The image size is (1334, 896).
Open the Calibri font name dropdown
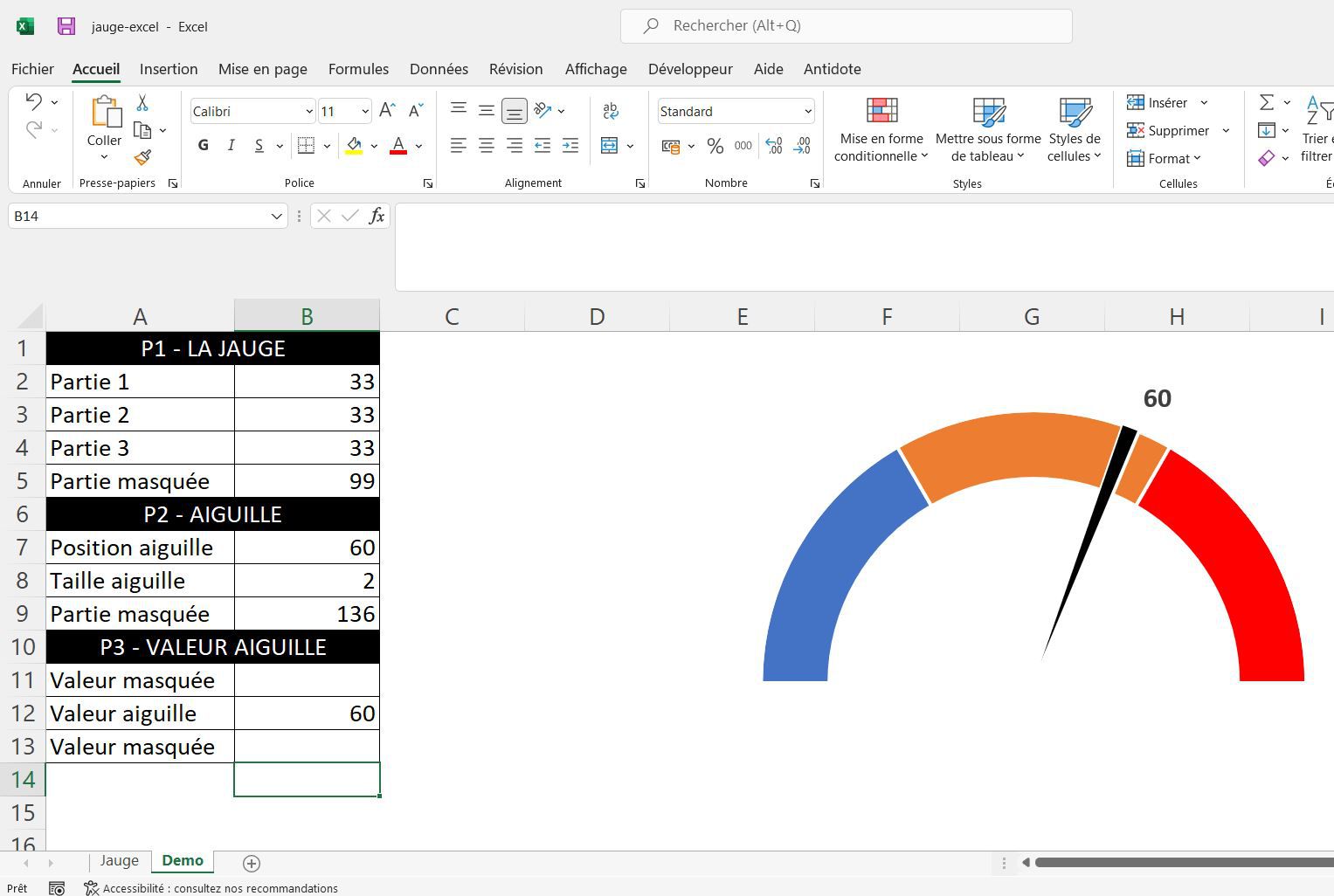[x=308, y=111]
